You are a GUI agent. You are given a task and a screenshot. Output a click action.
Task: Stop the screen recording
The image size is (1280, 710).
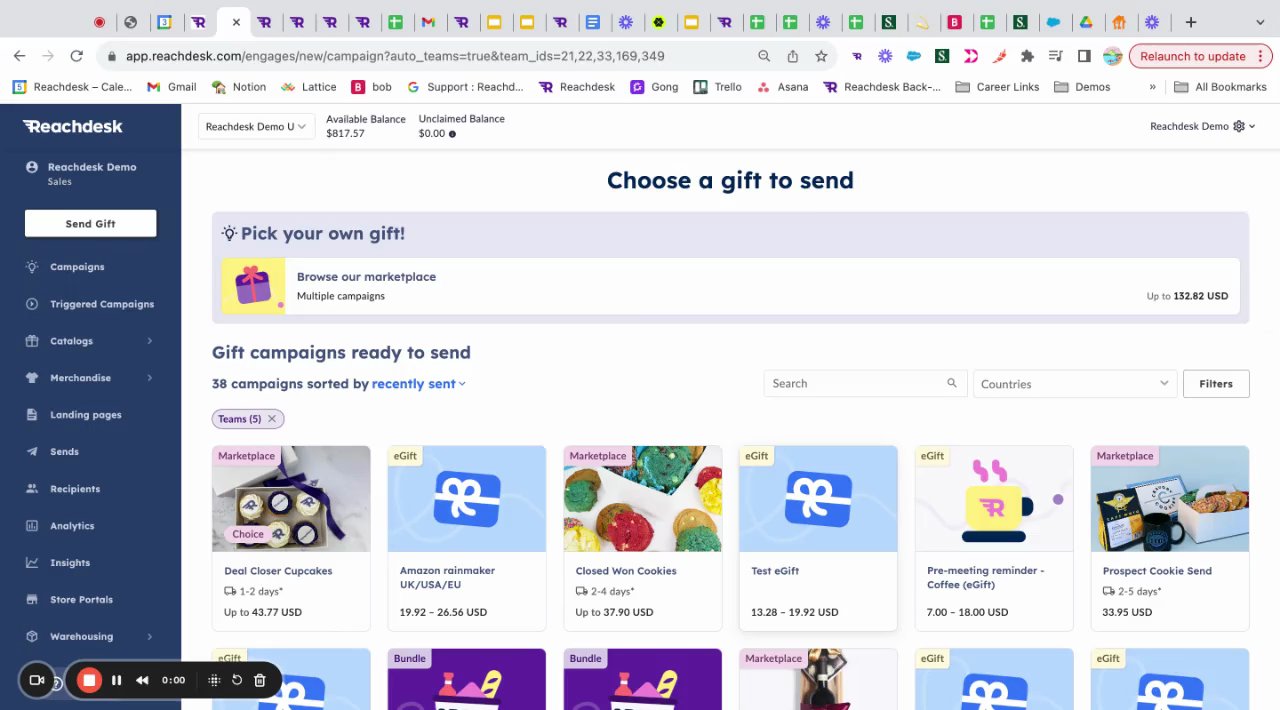click(89, 680)
